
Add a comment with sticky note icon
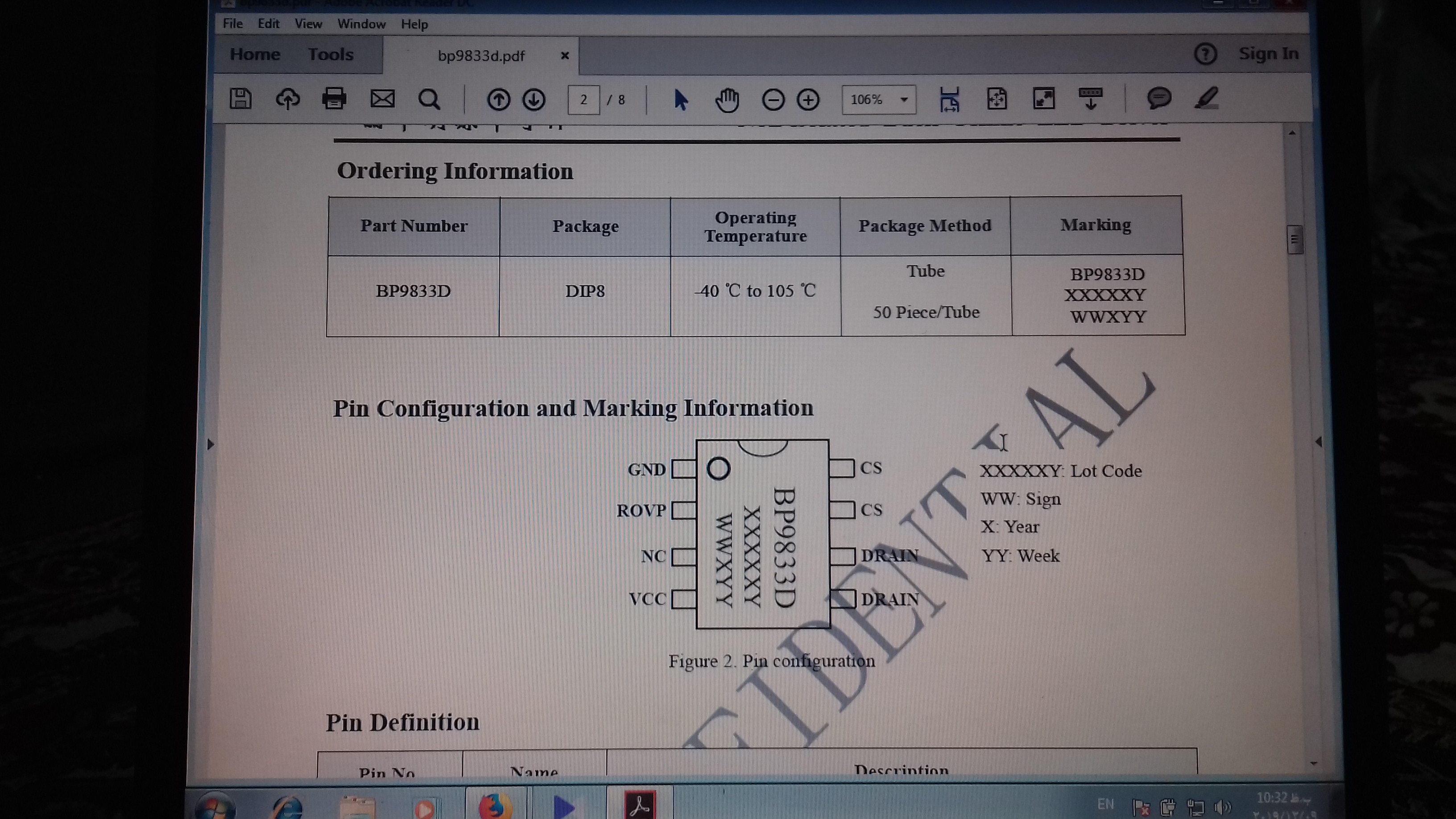click(1159, 98)
